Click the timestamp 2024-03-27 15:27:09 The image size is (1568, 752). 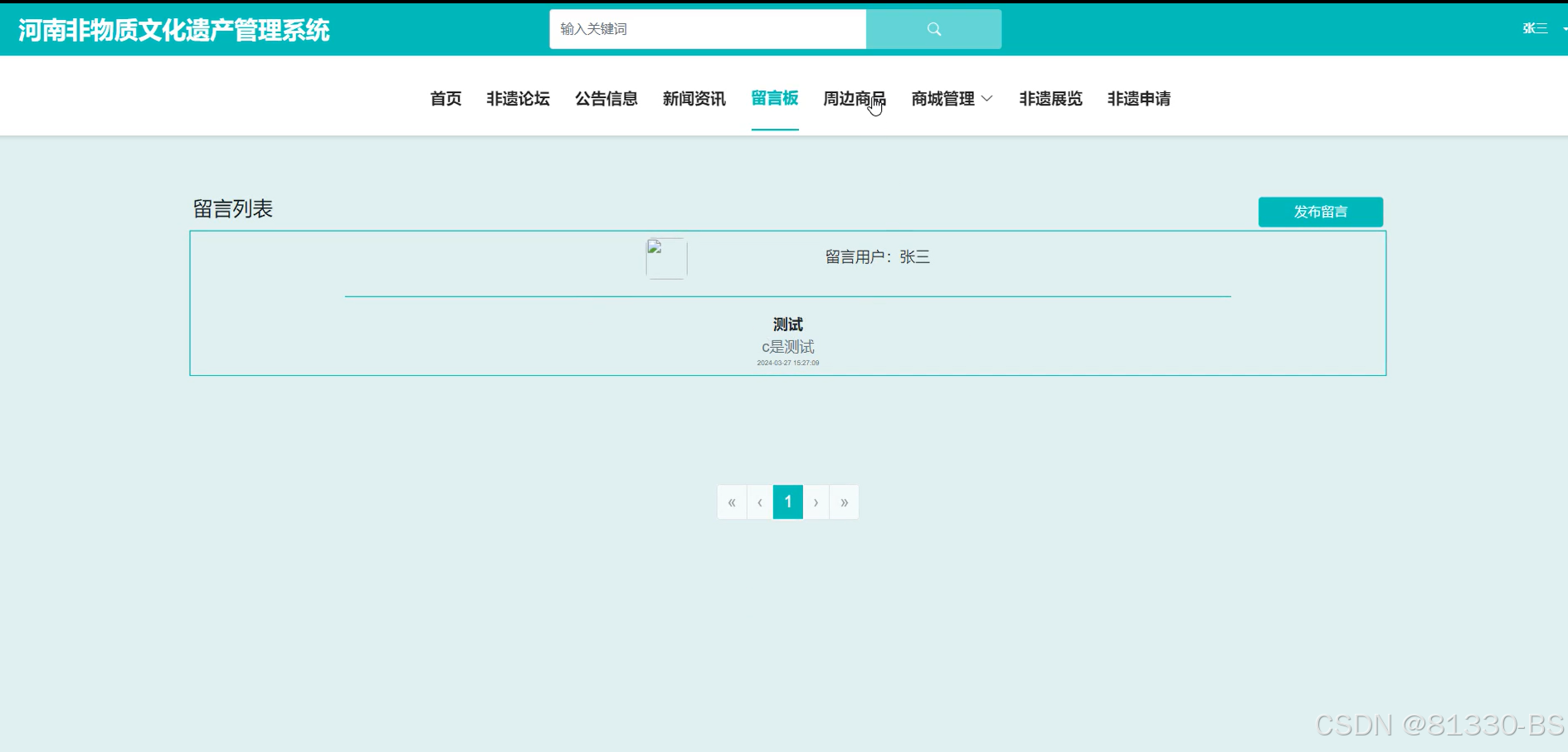(788, 363)
